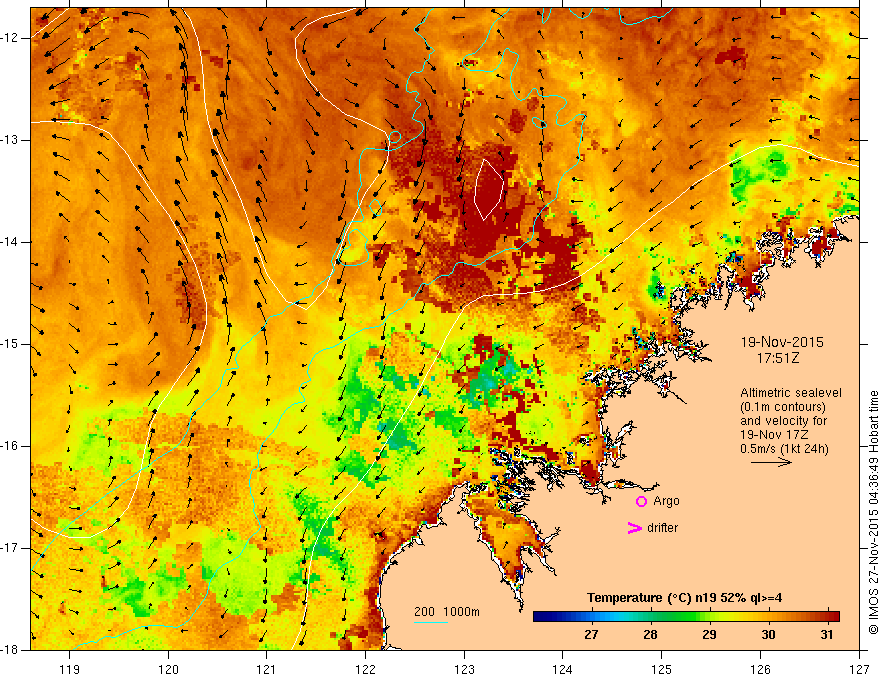Click longitude label '122'
The width and height of the screenshot is (880, 680).
(365, 669)
